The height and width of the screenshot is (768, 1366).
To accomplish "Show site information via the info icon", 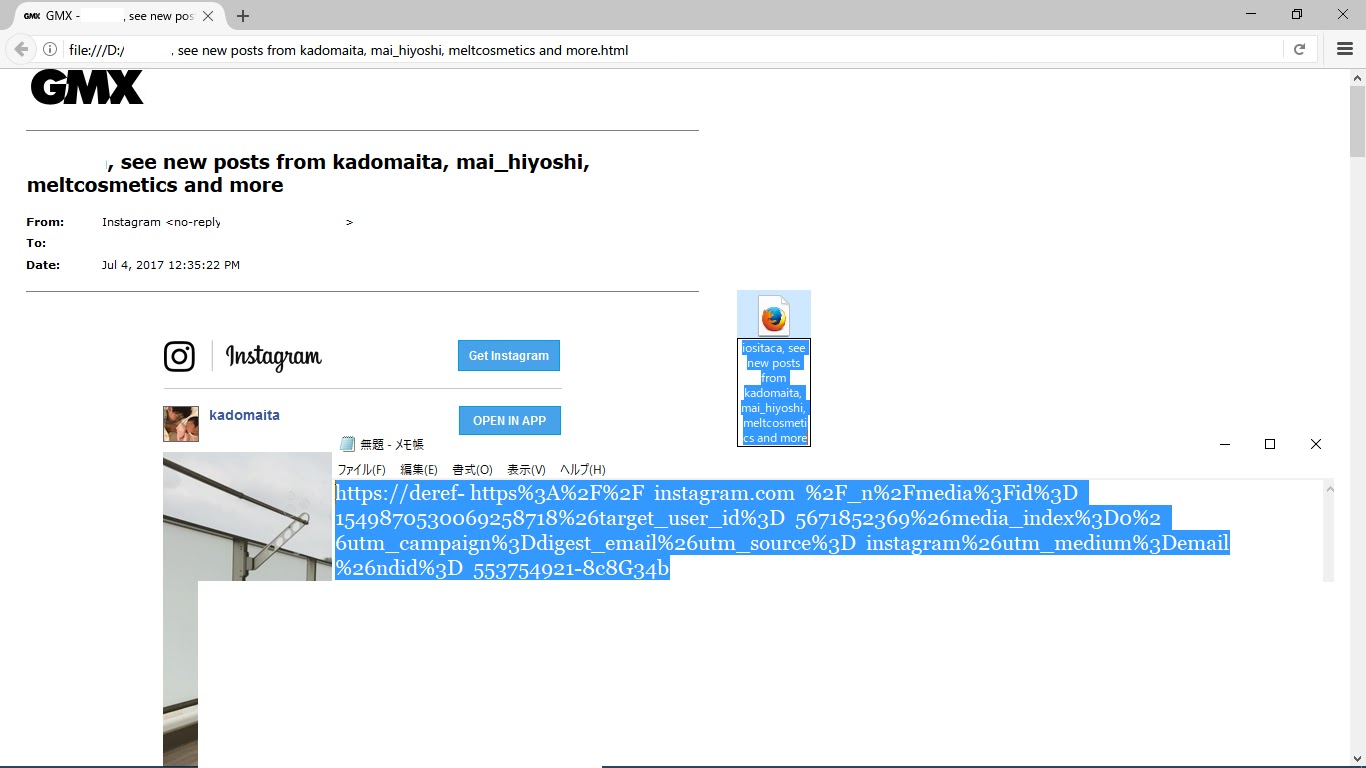I will click(x=49, y=49).
